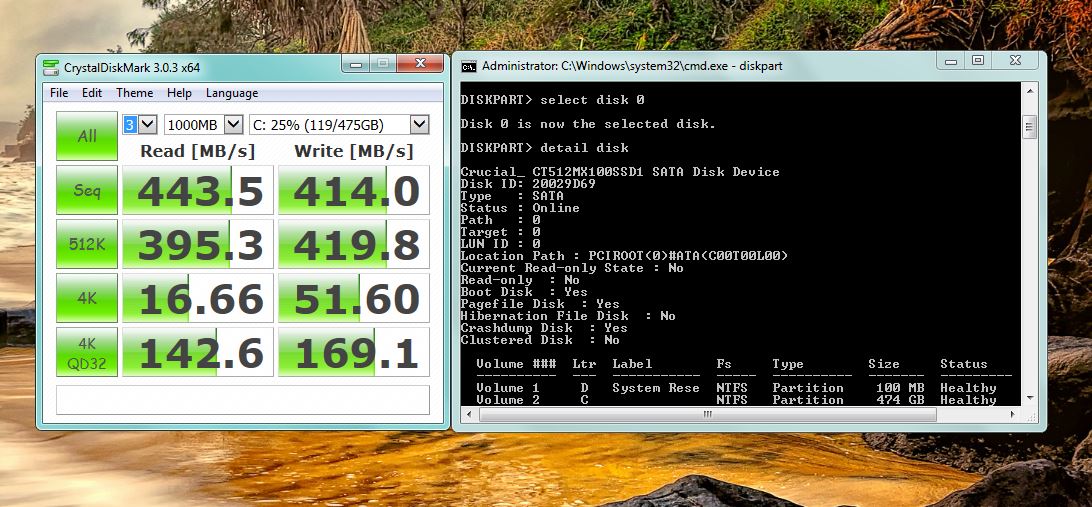Close the diskpart command prompt window
Image resolution: width=1092 pixels, height=507 pixels.
(x=1016, y=61)
